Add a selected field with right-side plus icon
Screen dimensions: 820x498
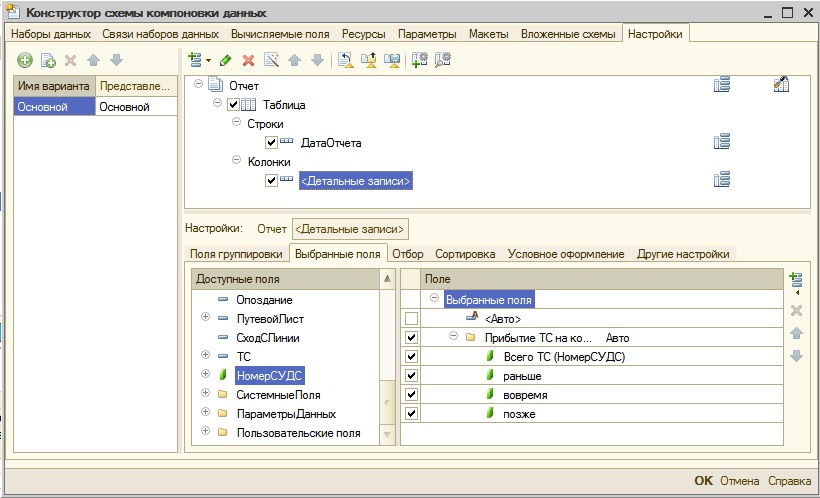[x=796, y=281]
